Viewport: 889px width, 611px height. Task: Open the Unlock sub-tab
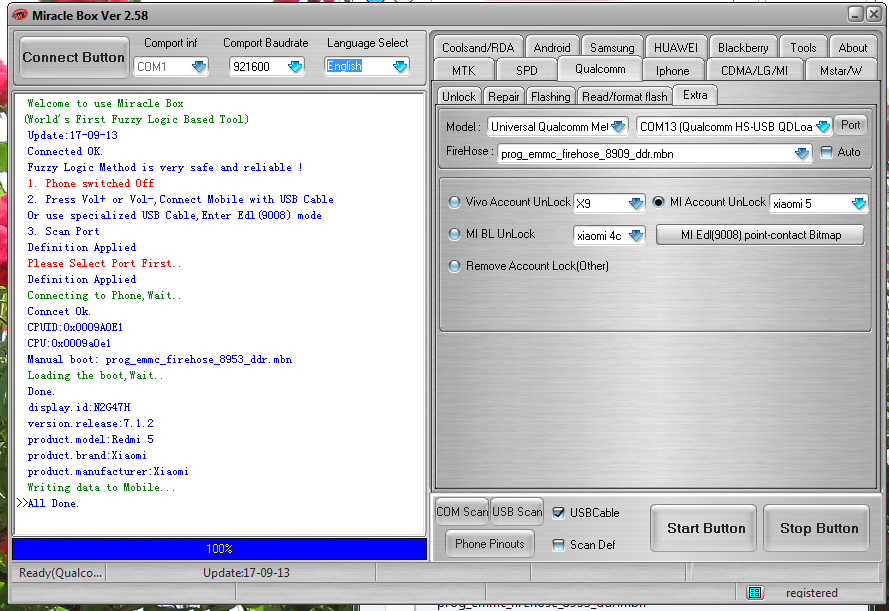click(x=459, y=96)
